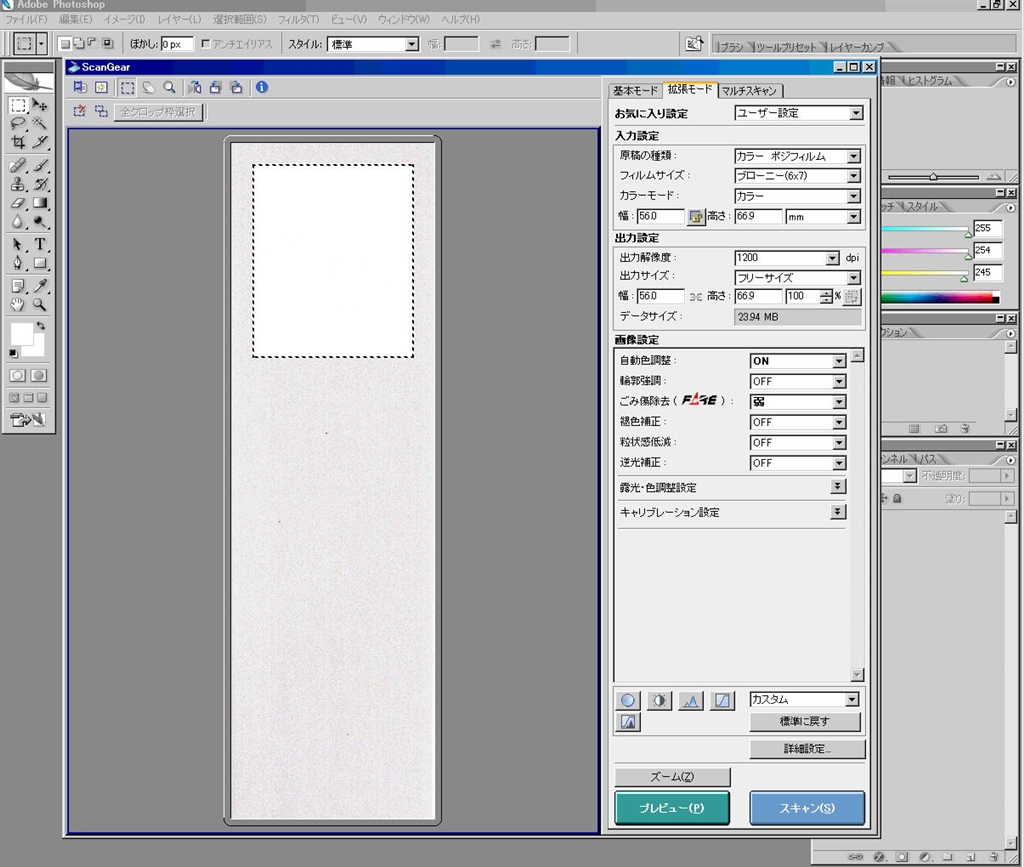
Task: Open the フィルタ(T) menu
Action: 299,19
